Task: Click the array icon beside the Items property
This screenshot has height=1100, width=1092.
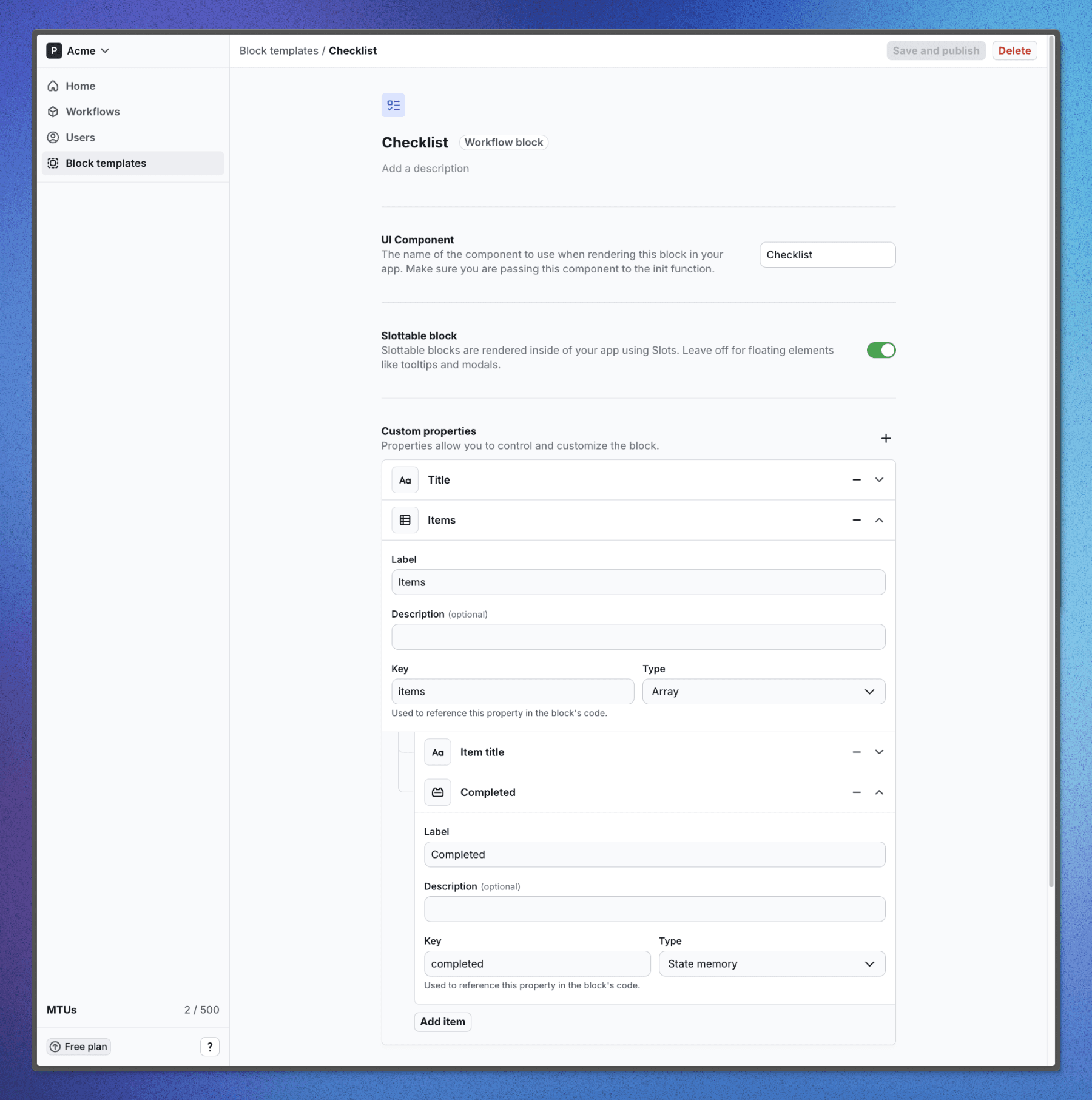Action: 405,519
